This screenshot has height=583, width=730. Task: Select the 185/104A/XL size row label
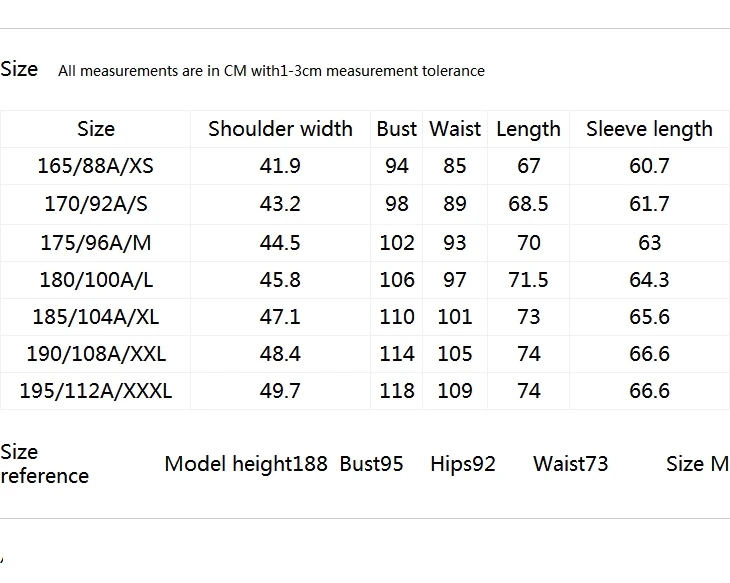point(96,317)
